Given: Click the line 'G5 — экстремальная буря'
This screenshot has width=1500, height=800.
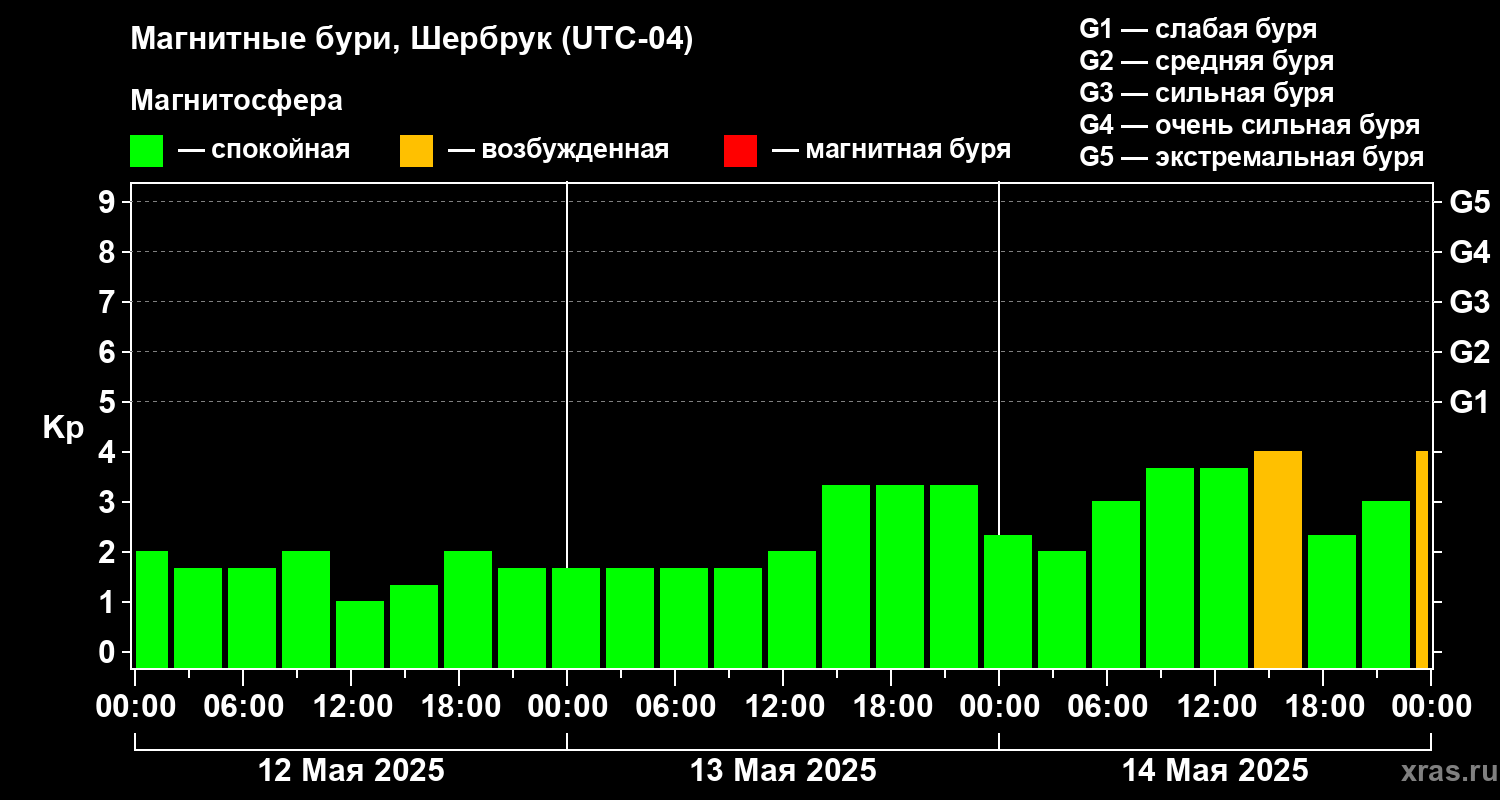Looking at the screenshot, I should [1251, 157].
